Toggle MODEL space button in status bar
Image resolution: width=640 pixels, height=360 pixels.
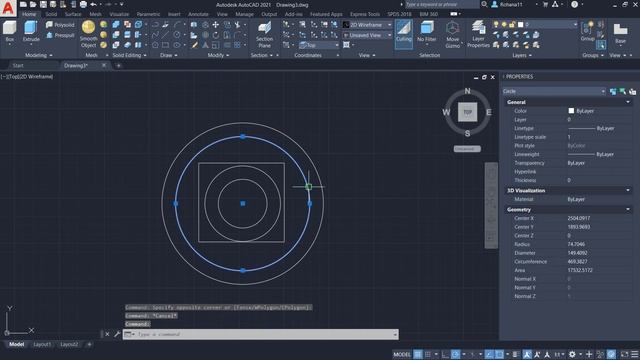[402, 354]
